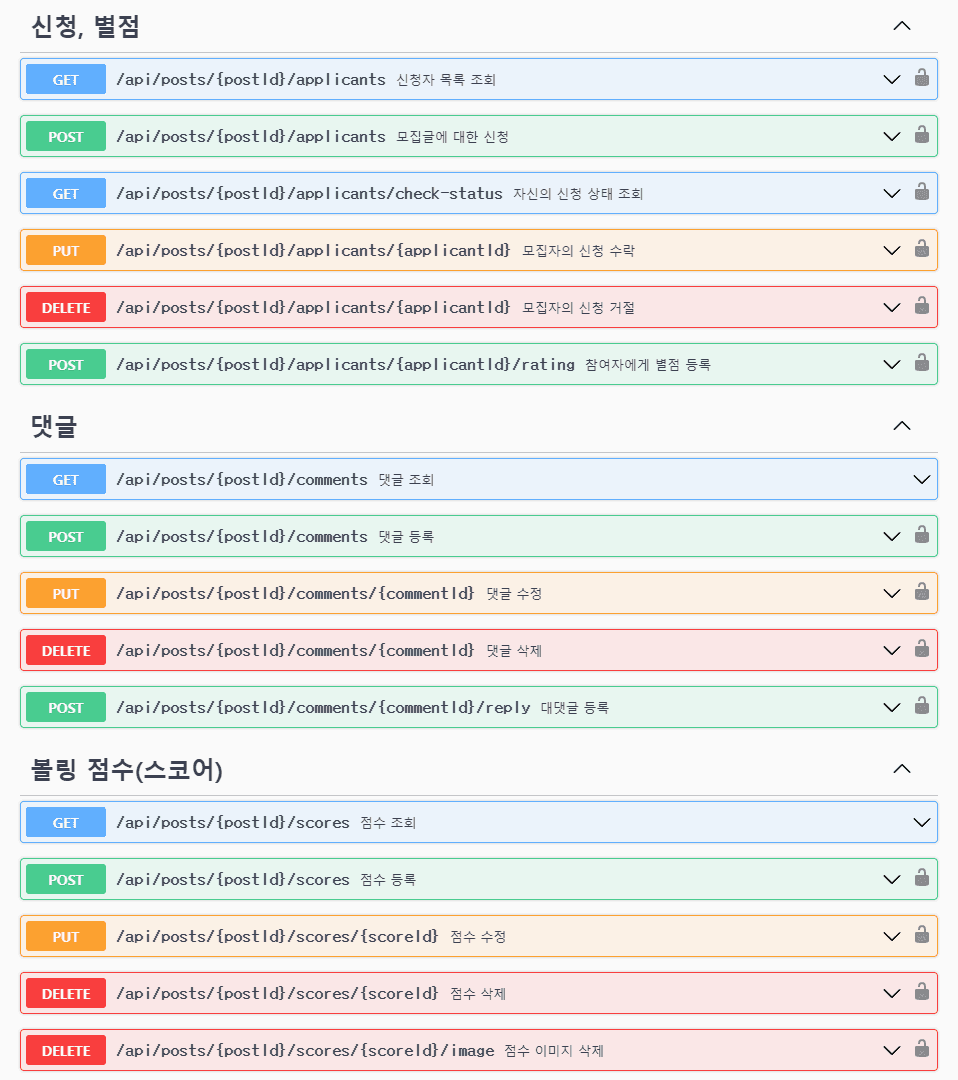Click lock icon on PUT applicantId row

click(921, 249)
